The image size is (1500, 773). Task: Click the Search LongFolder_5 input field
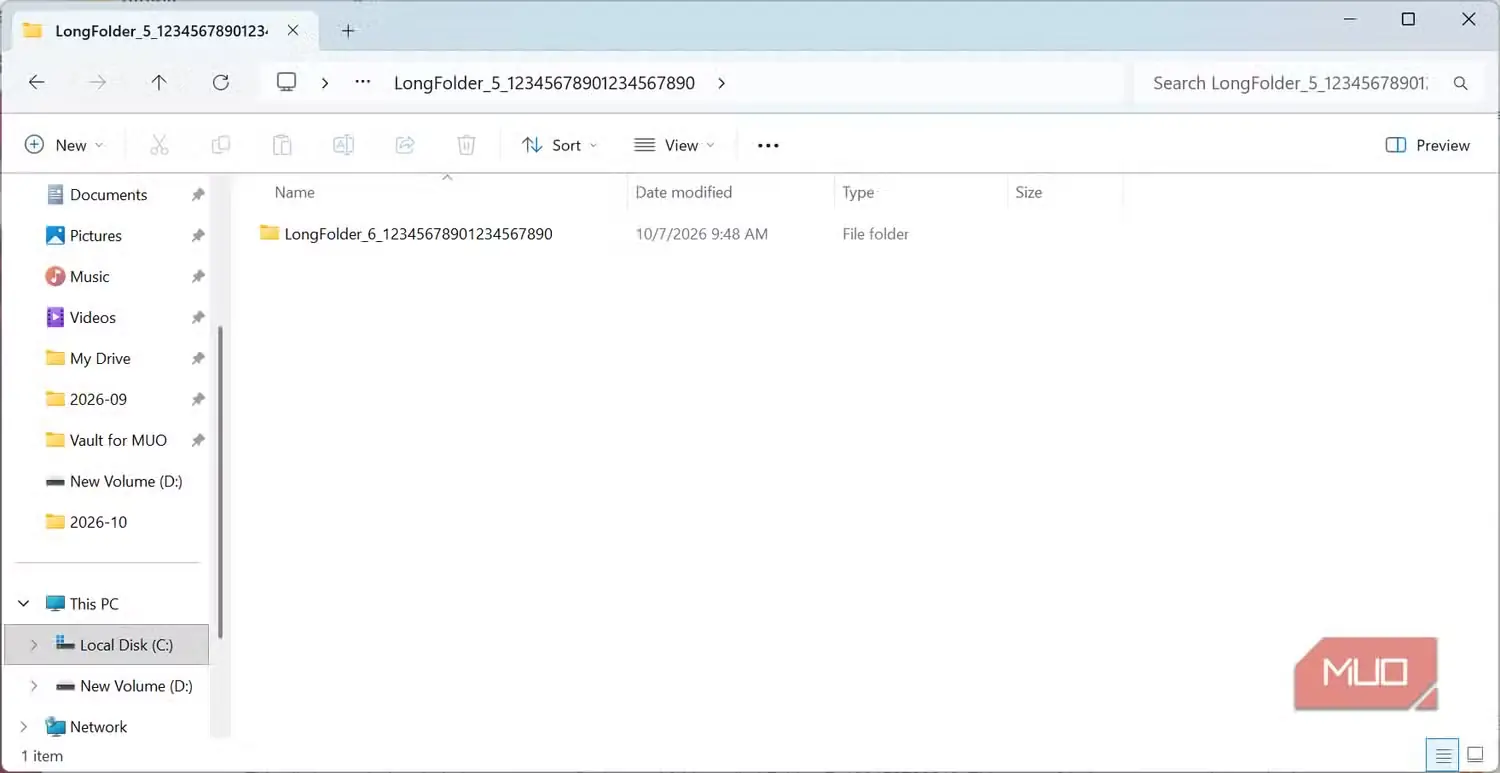pyautogui.click(x=1290, y=83)
